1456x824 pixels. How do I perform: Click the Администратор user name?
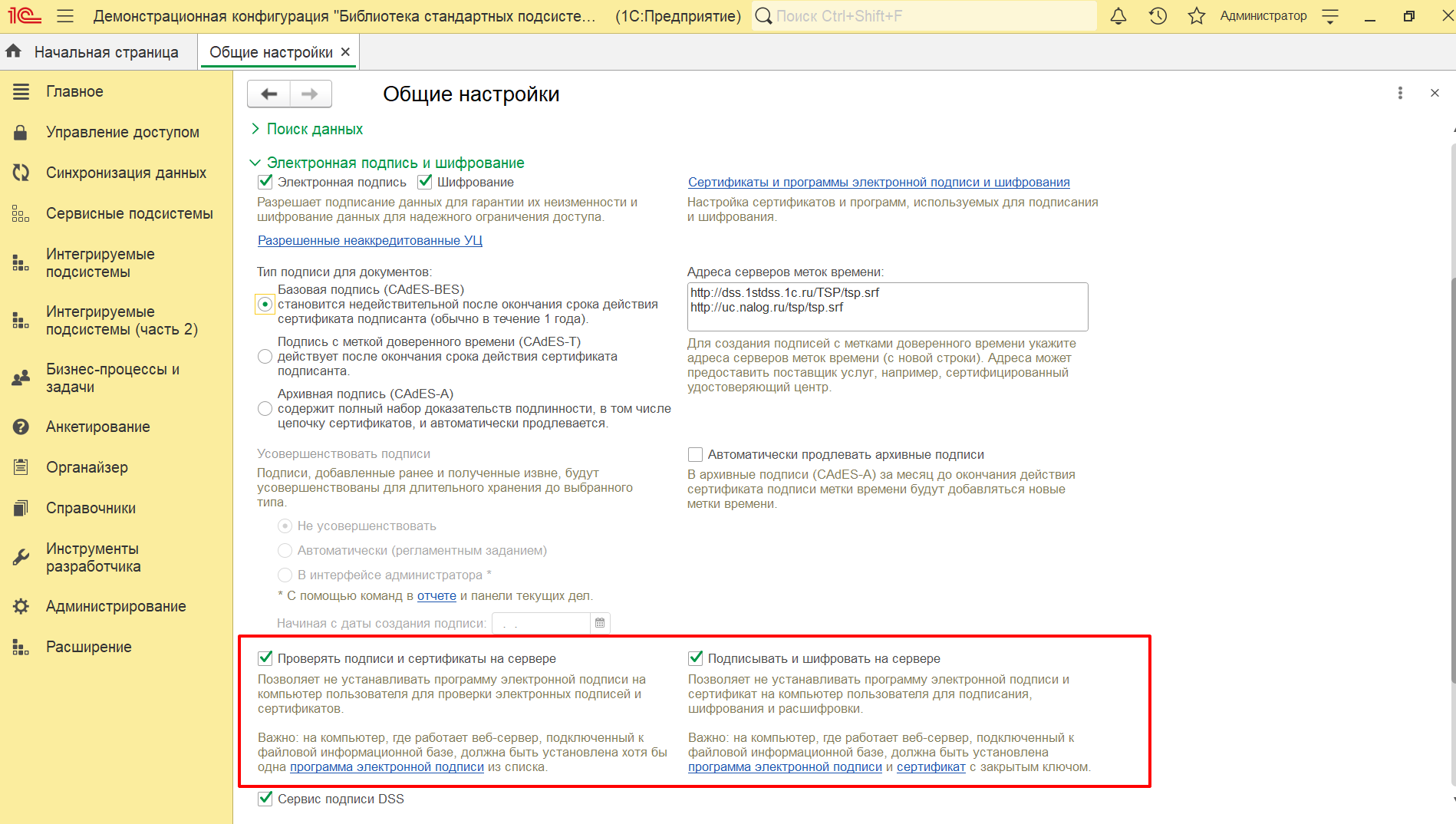[1263, 16]
